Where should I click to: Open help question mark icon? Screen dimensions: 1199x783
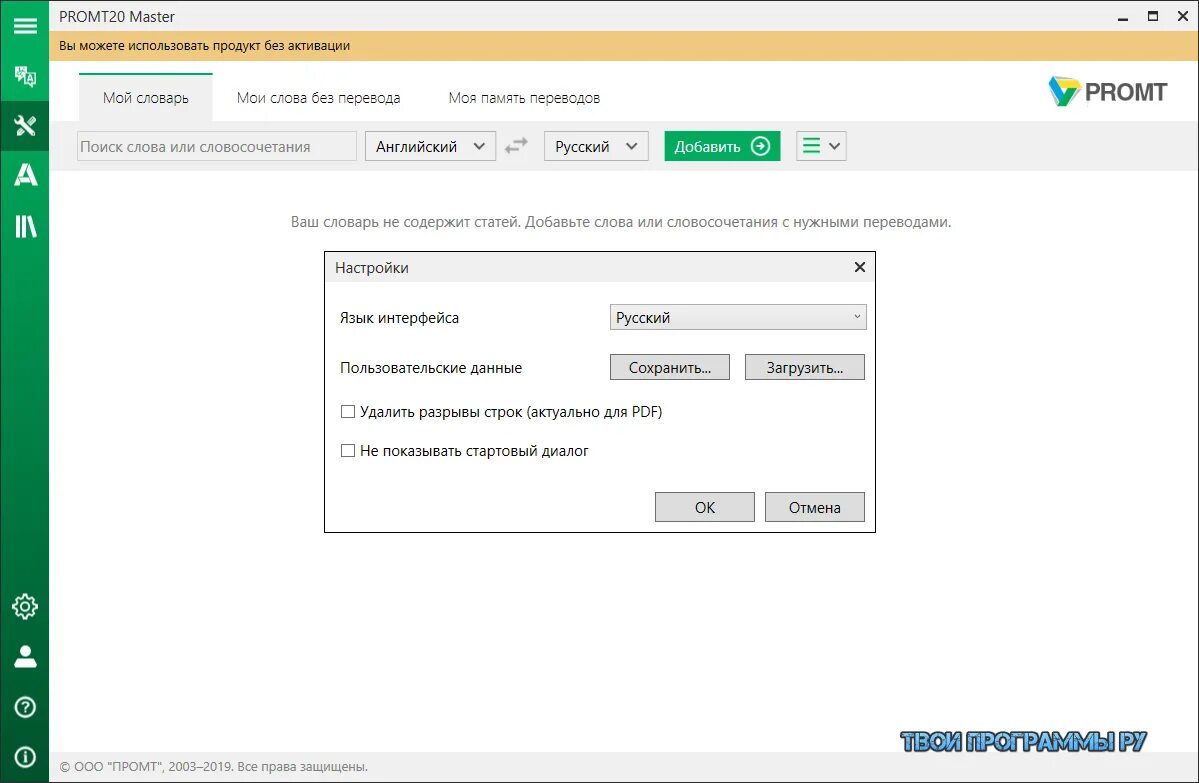(25, 707)
